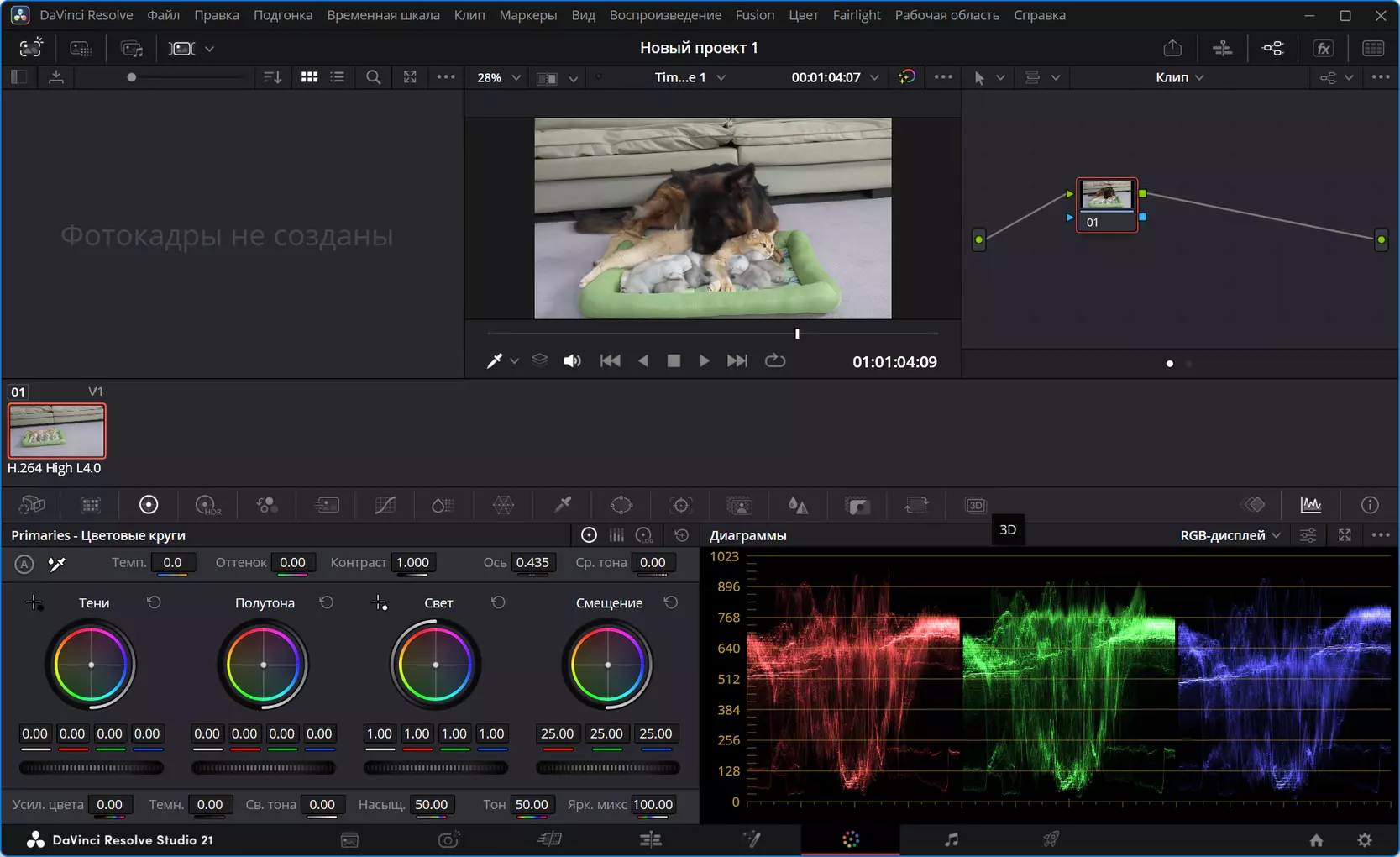Show the Scopes panel icon

(1311, 505)
